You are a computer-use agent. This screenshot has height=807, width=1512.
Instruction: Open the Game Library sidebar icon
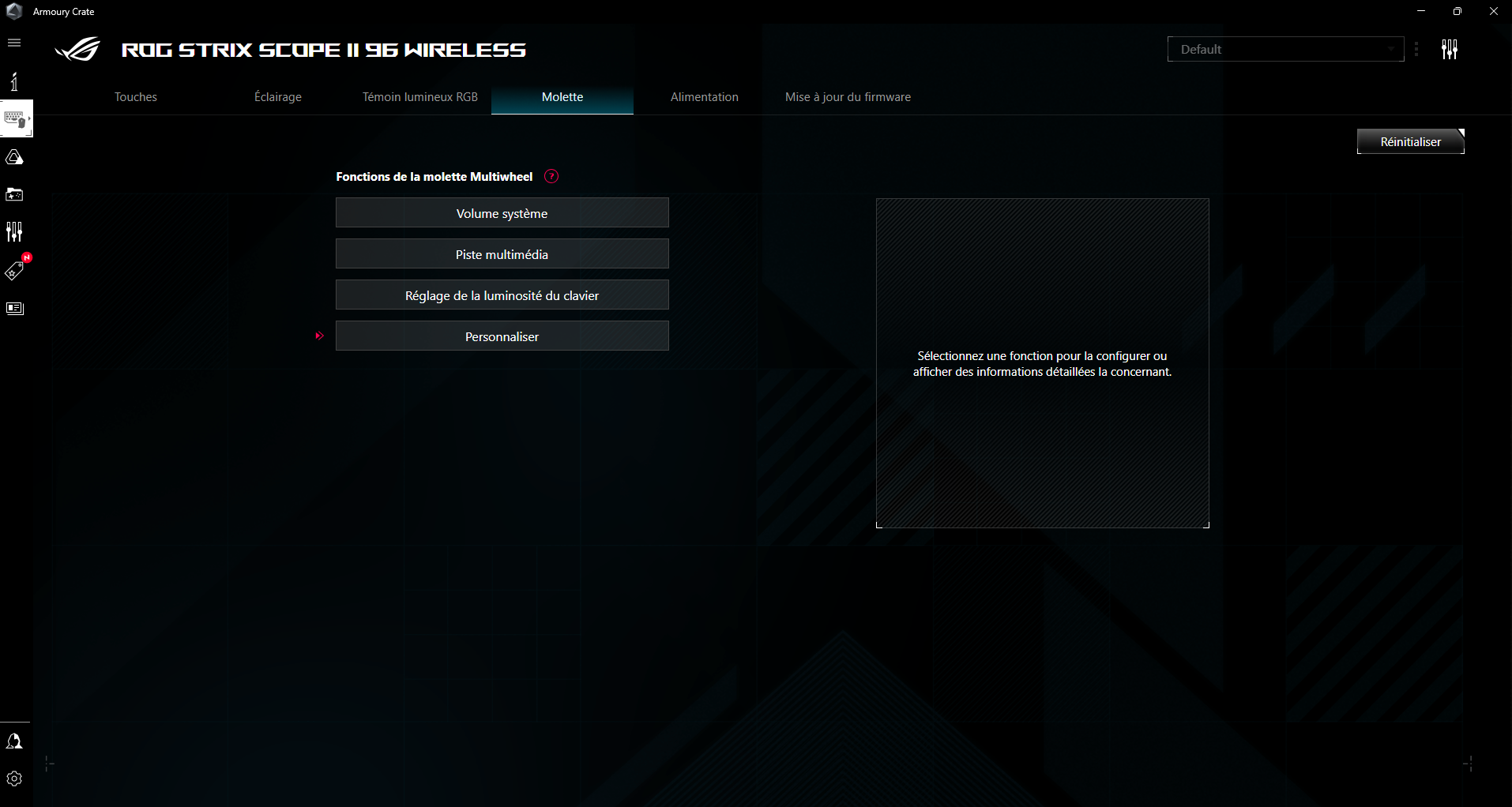point(14,194)
